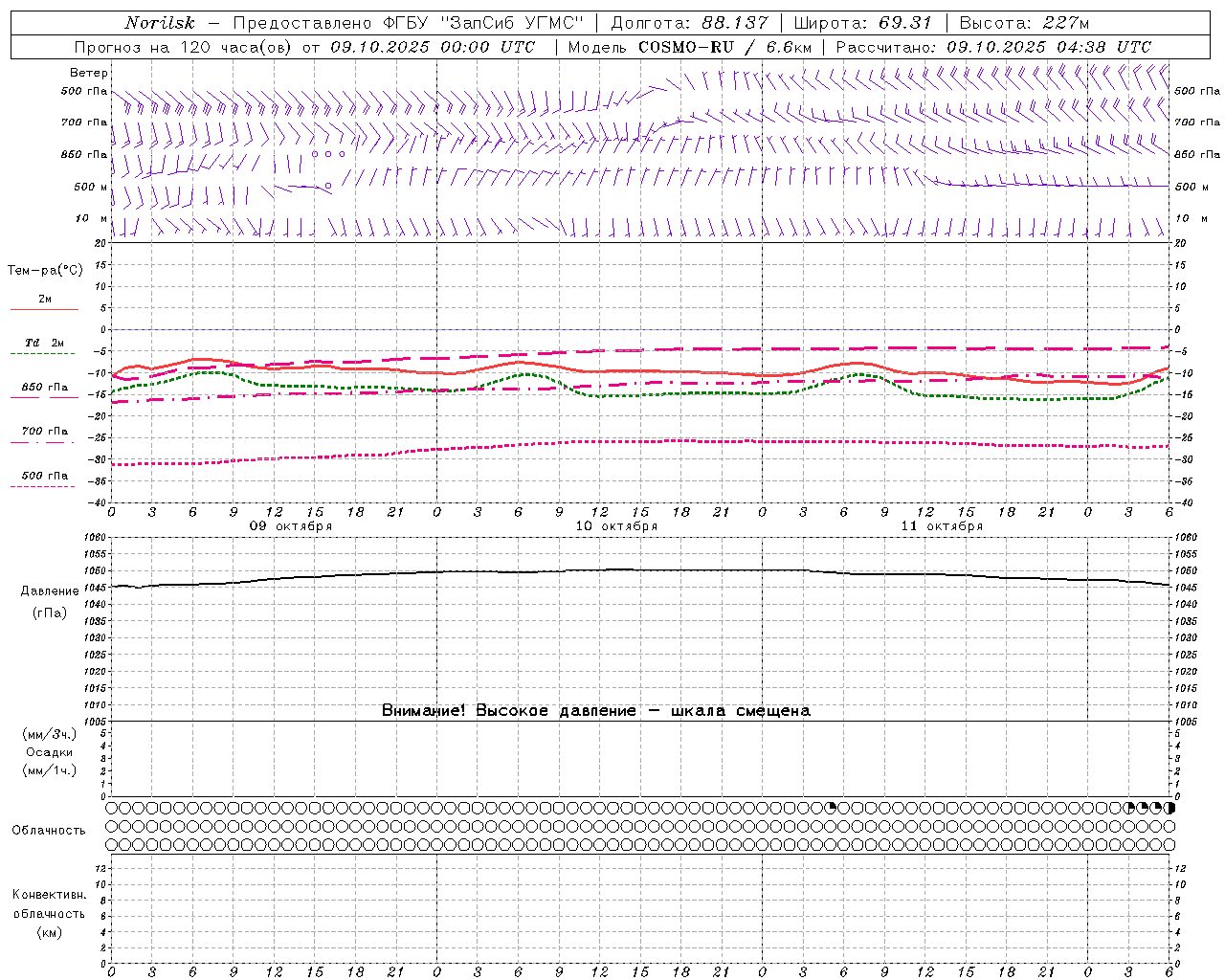Click the (км) unit under convective cloudiness
Image resolution: width=1225 pixels, height=980 pixels.
click(x=49, y=932)
